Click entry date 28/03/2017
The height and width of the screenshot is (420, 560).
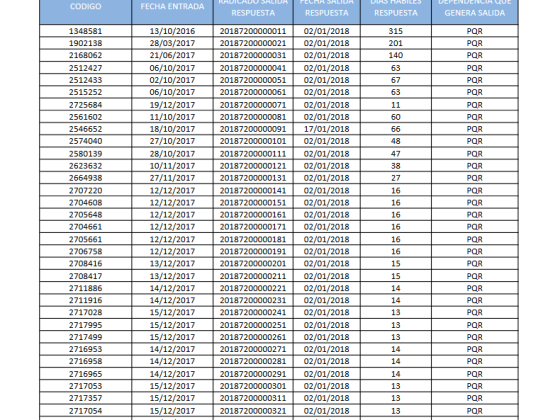(x=172, y=43)
